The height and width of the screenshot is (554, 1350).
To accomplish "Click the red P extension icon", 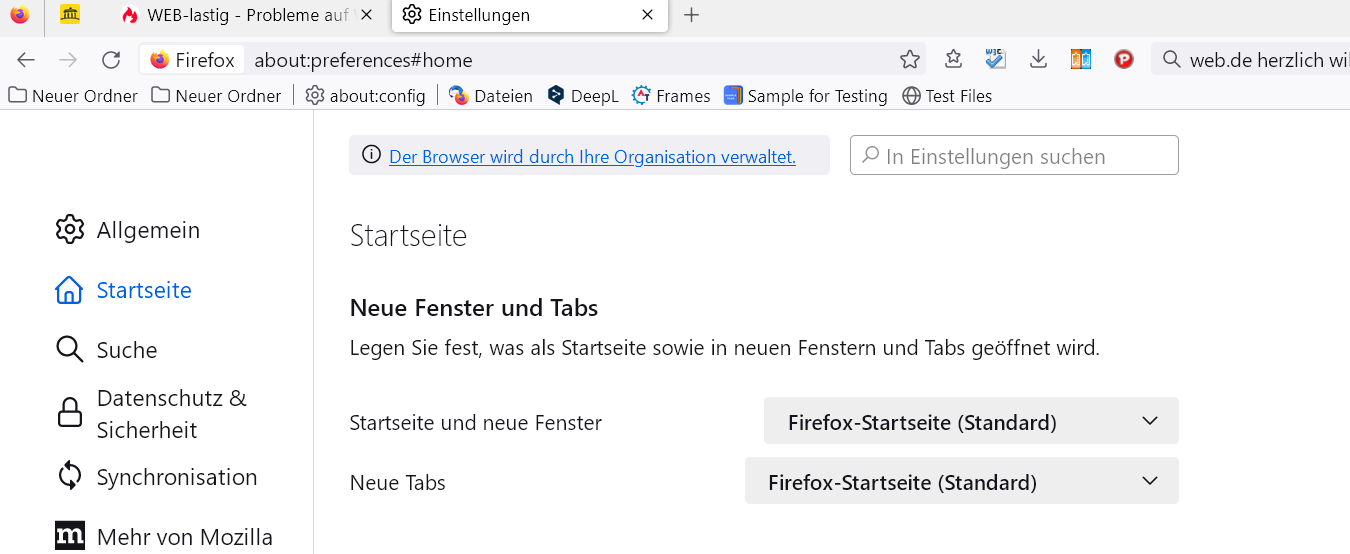I will point(1123,60).
